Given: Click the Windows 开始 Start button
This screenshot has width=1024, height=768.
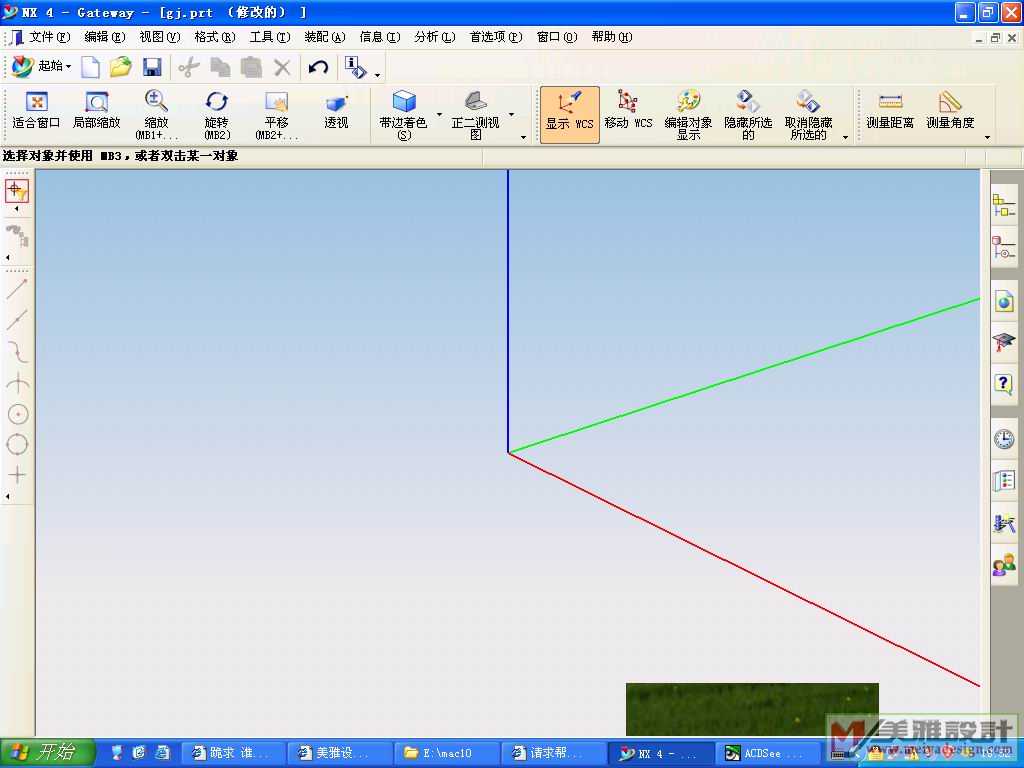Looking at the screenshot, I should [48, 752].
